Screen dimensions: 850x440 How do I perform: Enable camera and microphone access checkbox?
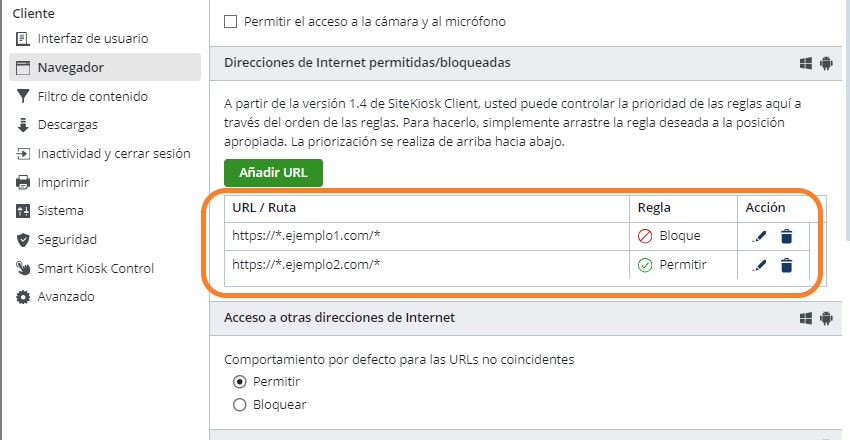tap(231, 21)
